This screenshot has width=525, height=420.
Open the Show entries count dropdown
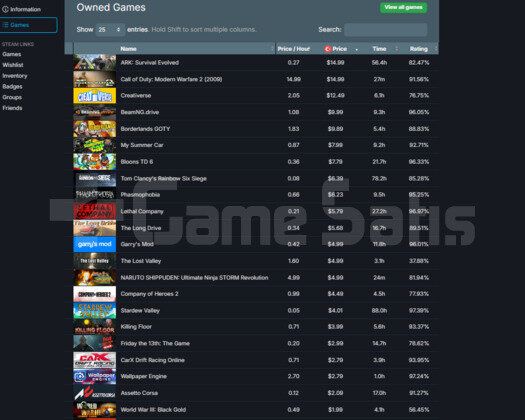point(110,30)
